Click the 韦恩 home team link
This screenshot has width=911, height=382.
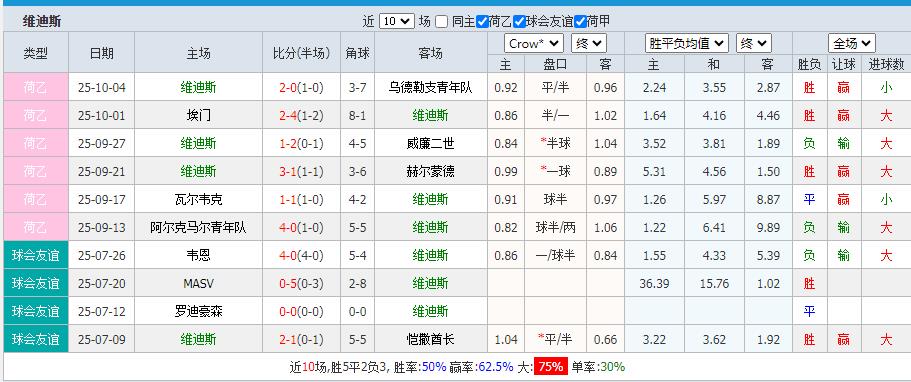point(198,255)
